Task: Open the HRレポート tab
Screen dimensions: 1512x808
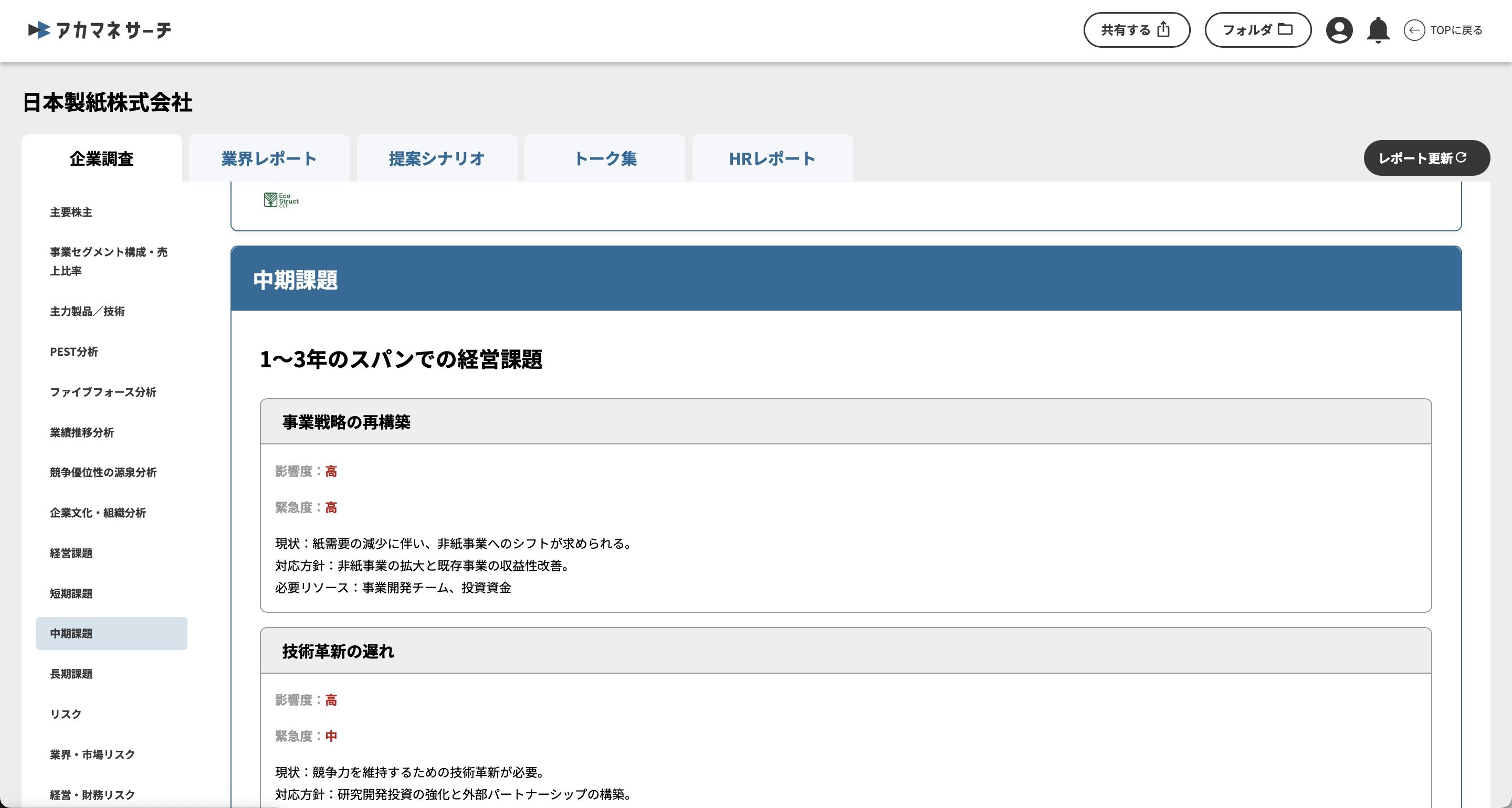Action: click(x=772, y=158)
